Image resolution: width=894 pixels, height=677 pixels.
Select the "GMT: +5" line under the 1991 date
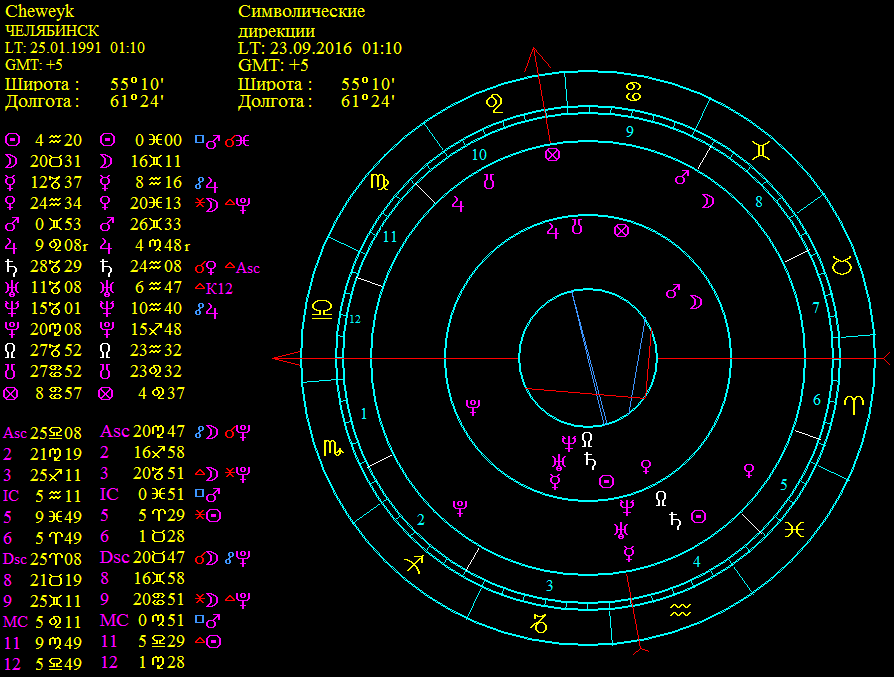[34, 65]
